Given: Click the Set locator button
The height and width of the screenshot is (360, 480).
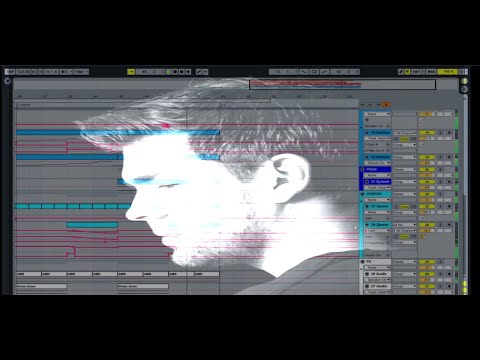Looking at the screenshot, I should point(370,105).
